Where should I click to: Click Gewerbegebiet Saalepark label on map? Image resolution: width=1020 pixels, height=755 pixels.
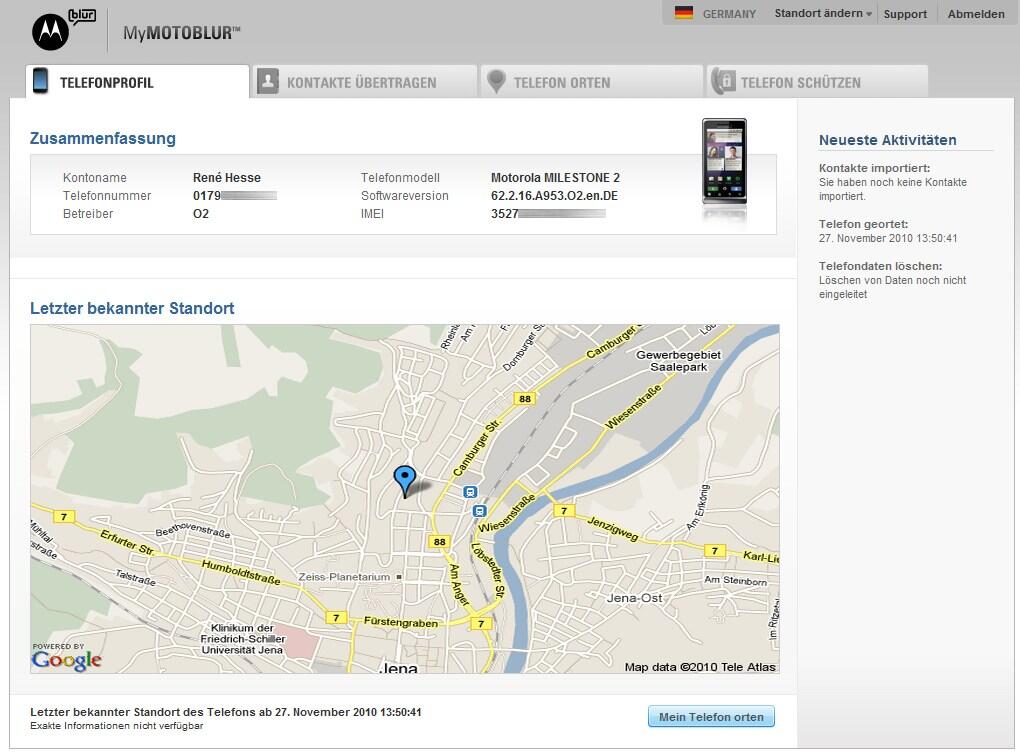pos(678,361)
